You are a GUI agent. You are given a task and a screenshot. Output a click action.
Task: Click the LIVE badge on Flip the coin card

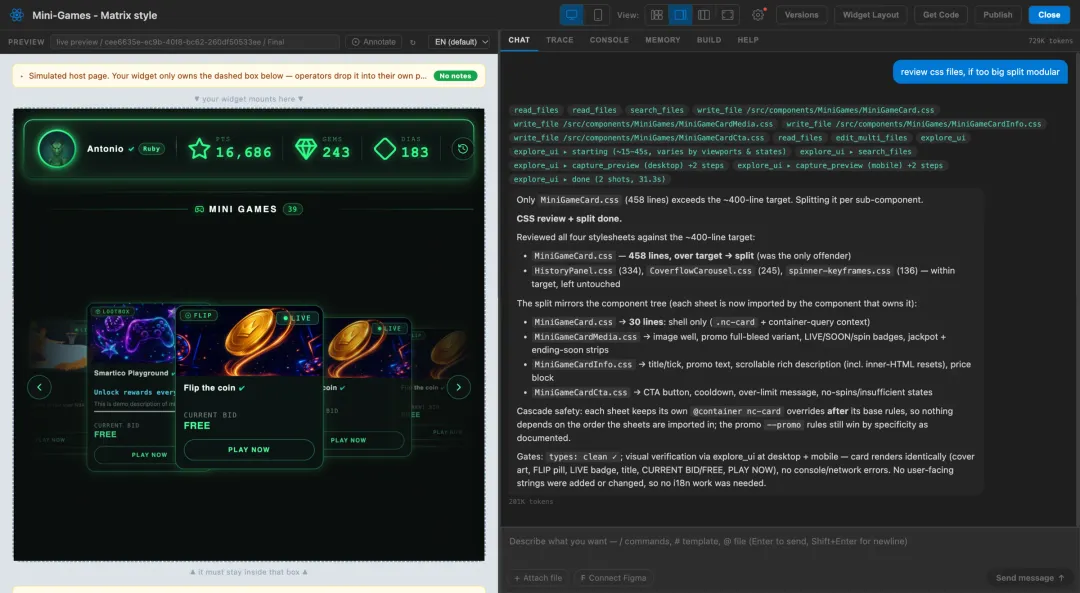tap(297, 318)
